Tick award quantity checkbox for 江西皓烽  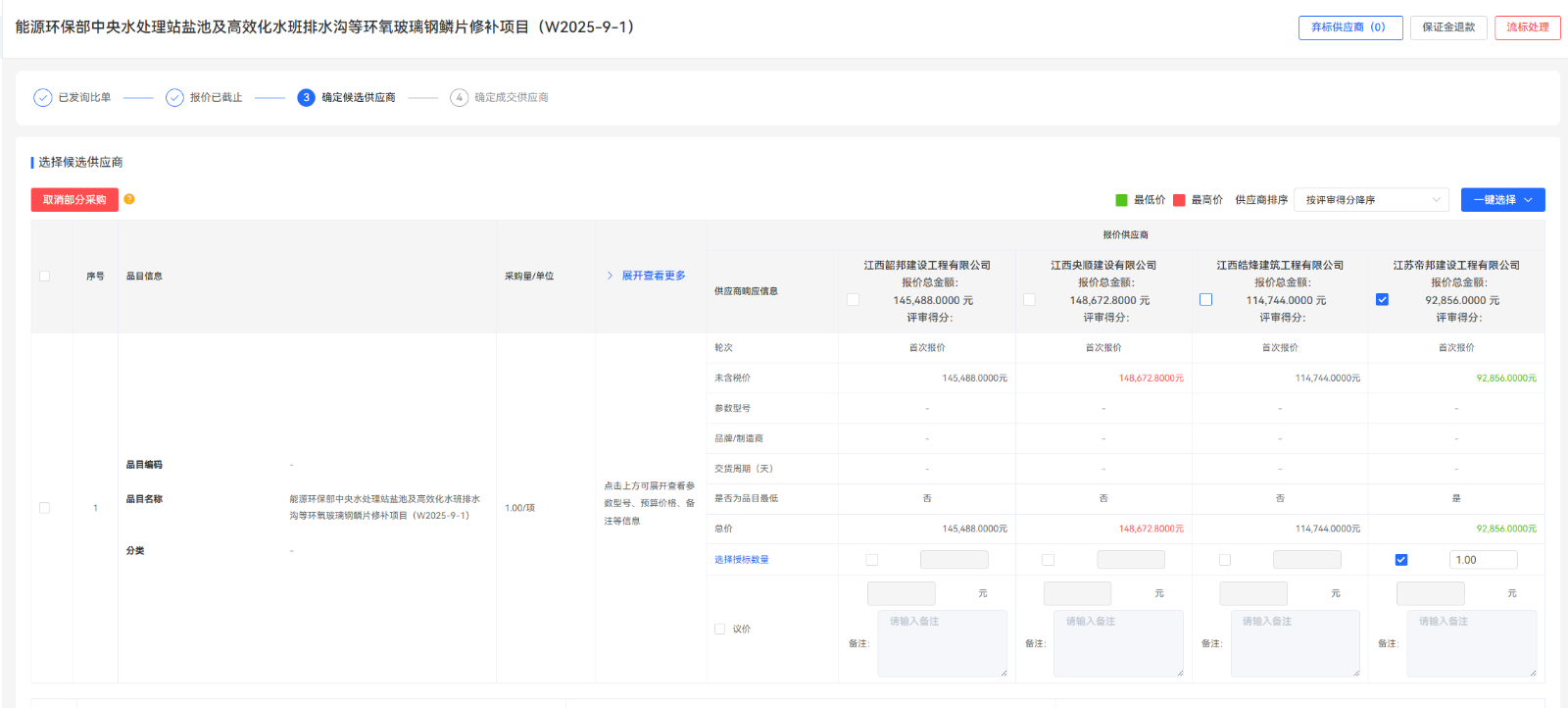tap(1224, 560)
